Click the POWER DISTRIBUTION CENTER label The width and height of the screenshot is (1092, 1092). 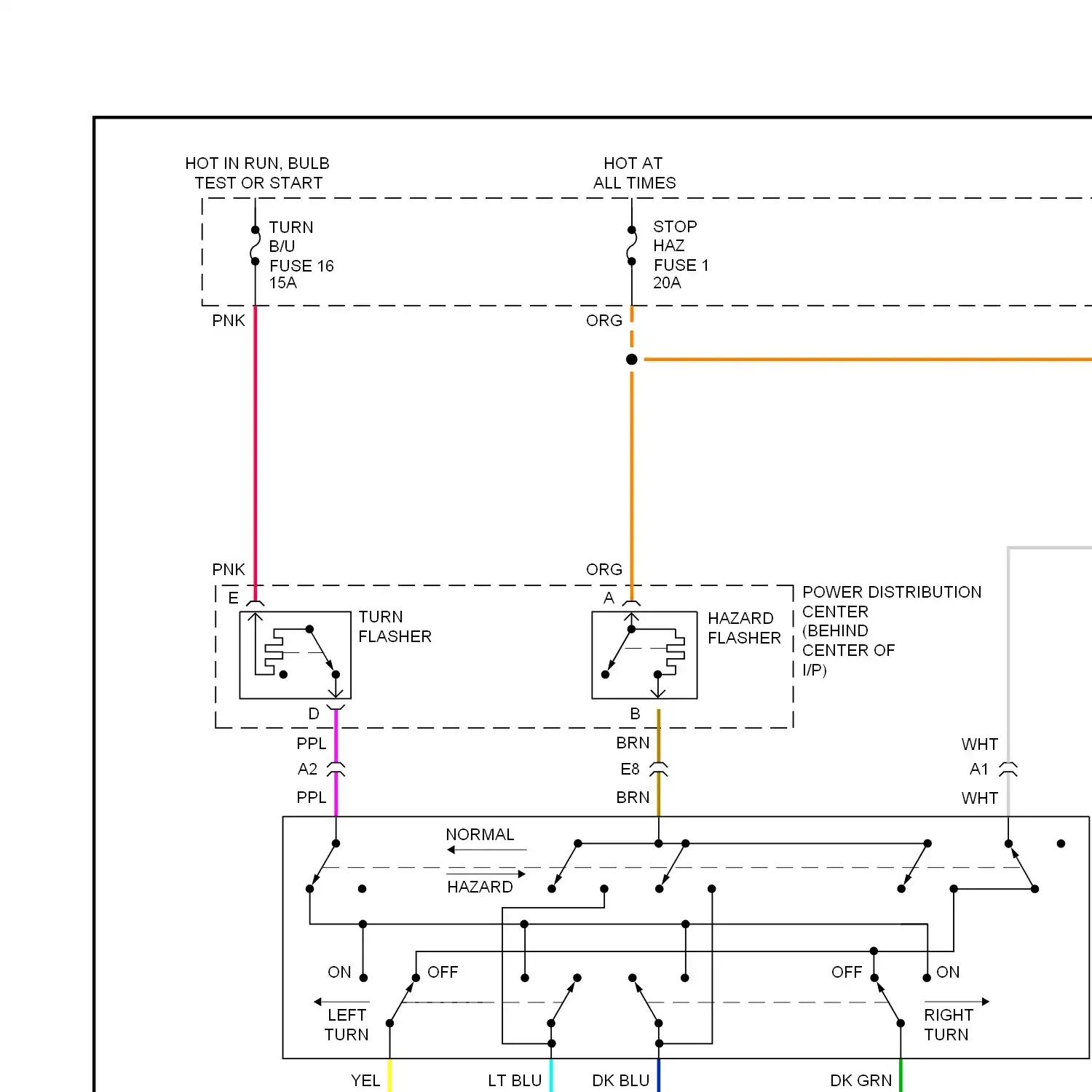coord(892,630)
